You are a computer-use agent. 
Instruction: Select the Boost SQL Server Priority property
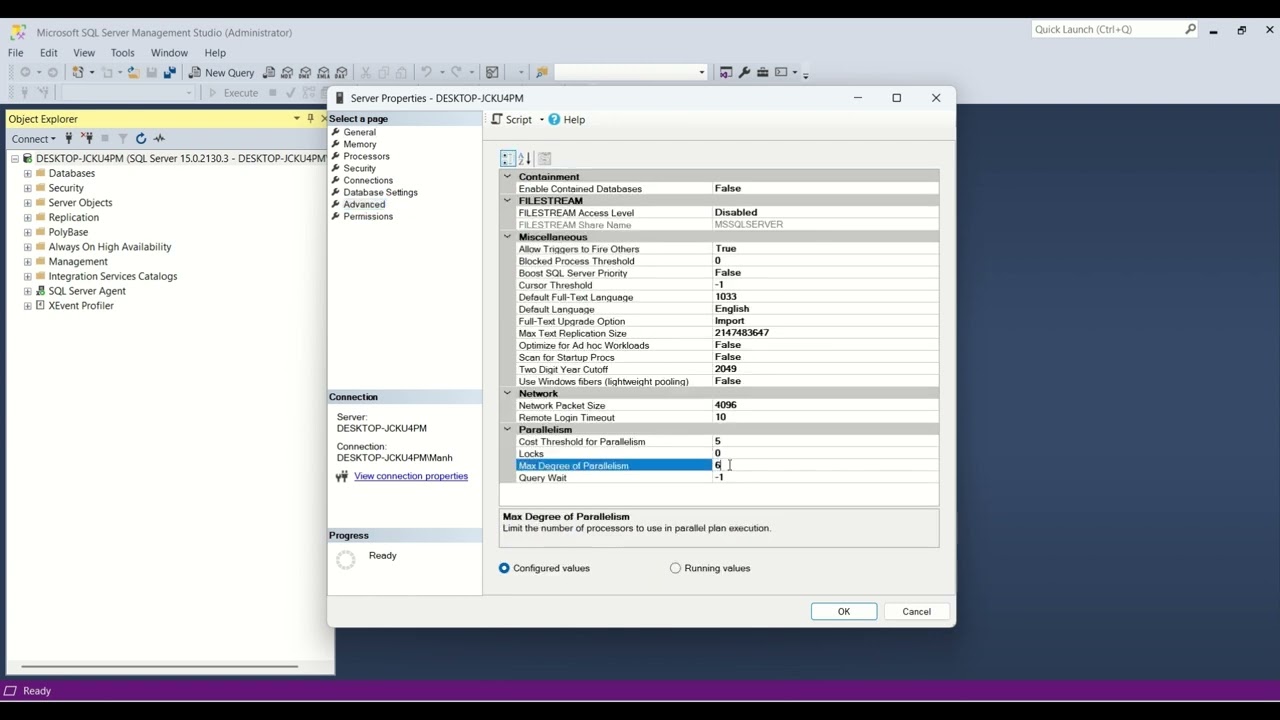click(727, 273)
